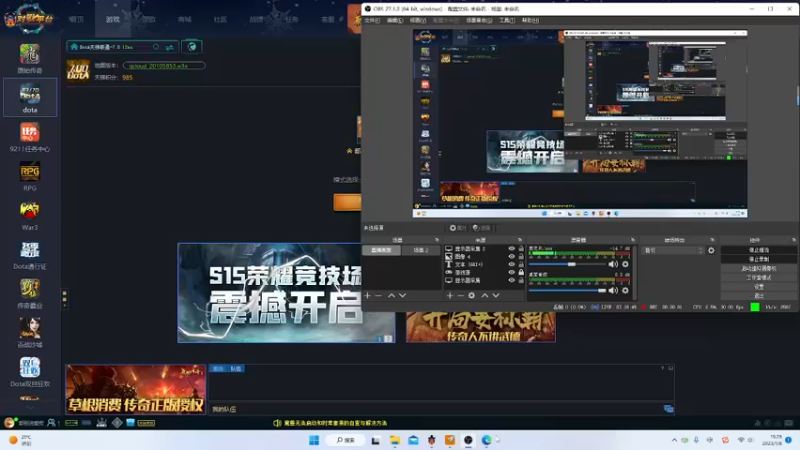The width and height of the screenshot is (800, 450).
Task: Toggle visibility of the text GDI+ source
Action: [511, 264]
